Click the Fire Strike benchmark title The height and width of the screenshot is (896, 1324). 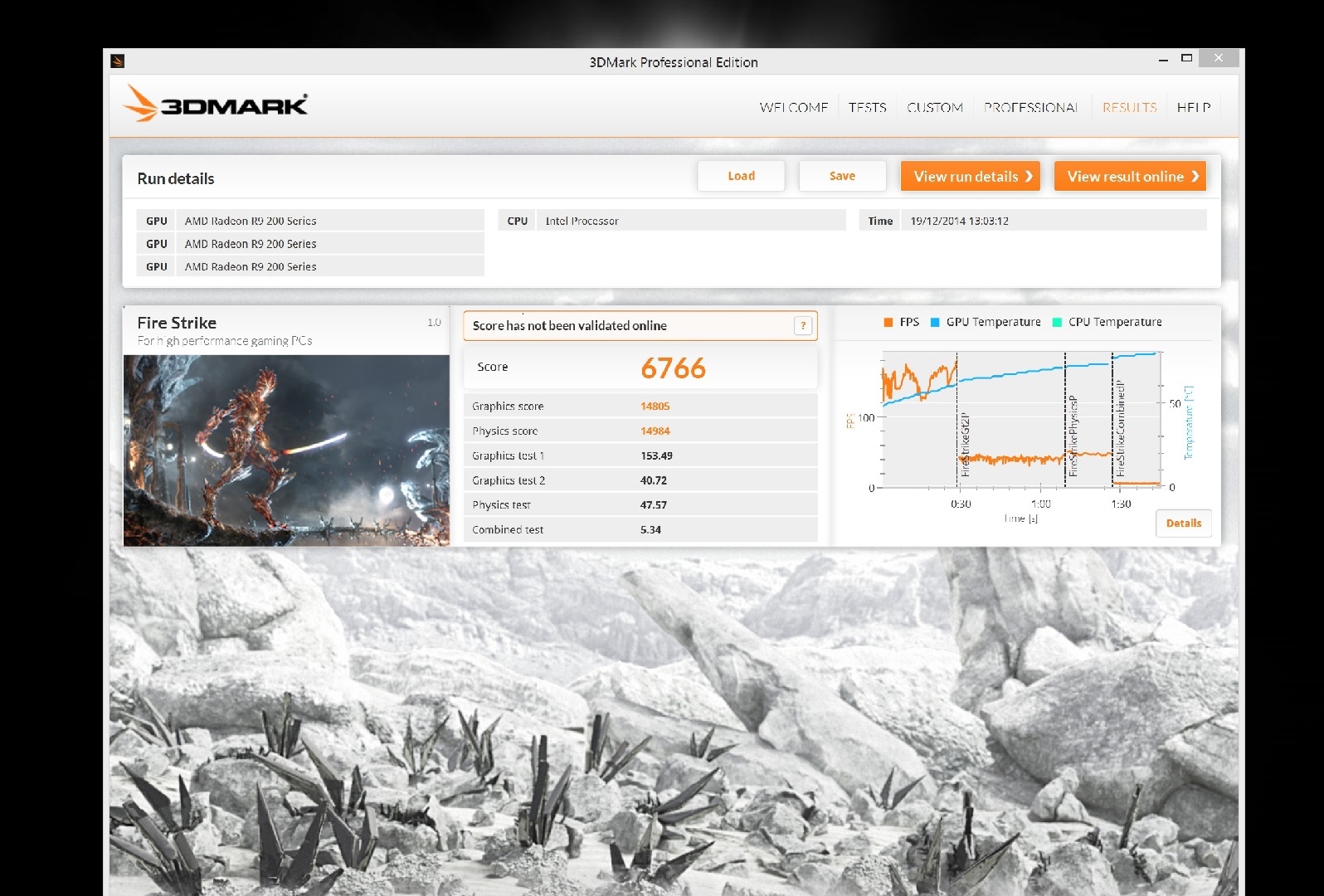(177, 323)
